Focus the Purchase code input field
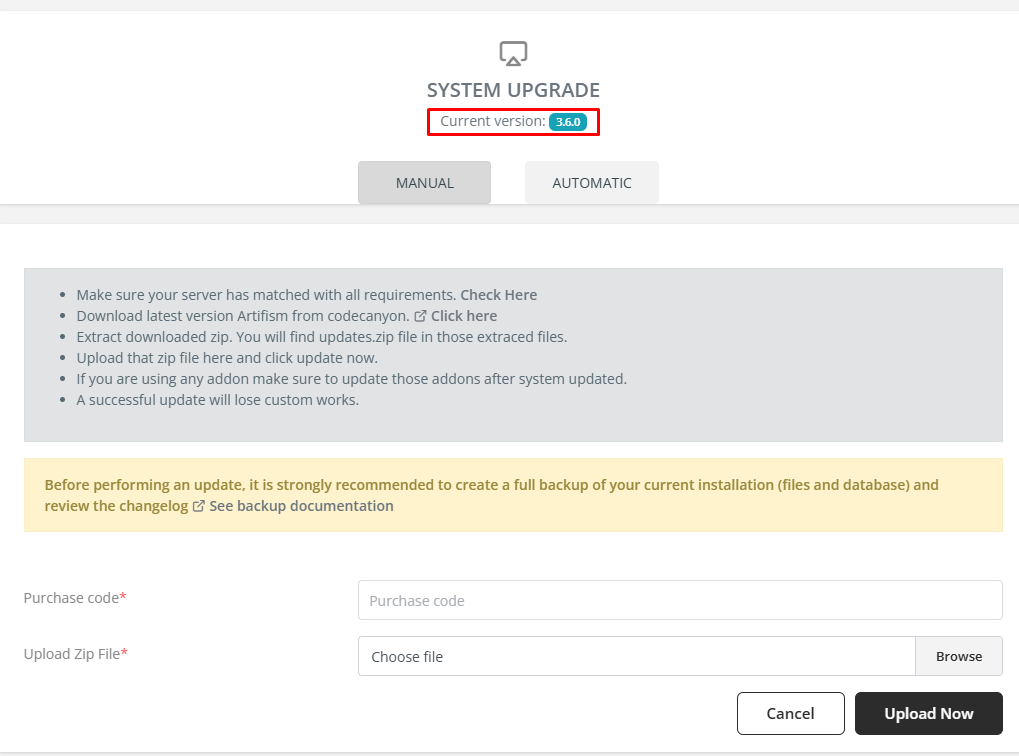 pos(679,601)
